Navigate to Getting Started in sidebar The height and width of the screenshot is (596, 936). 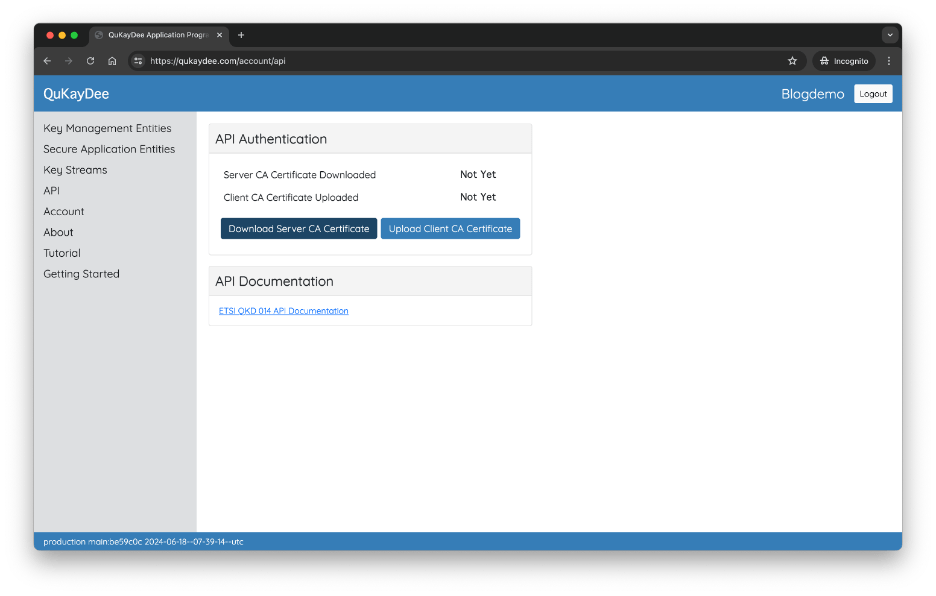coord(81,274)
